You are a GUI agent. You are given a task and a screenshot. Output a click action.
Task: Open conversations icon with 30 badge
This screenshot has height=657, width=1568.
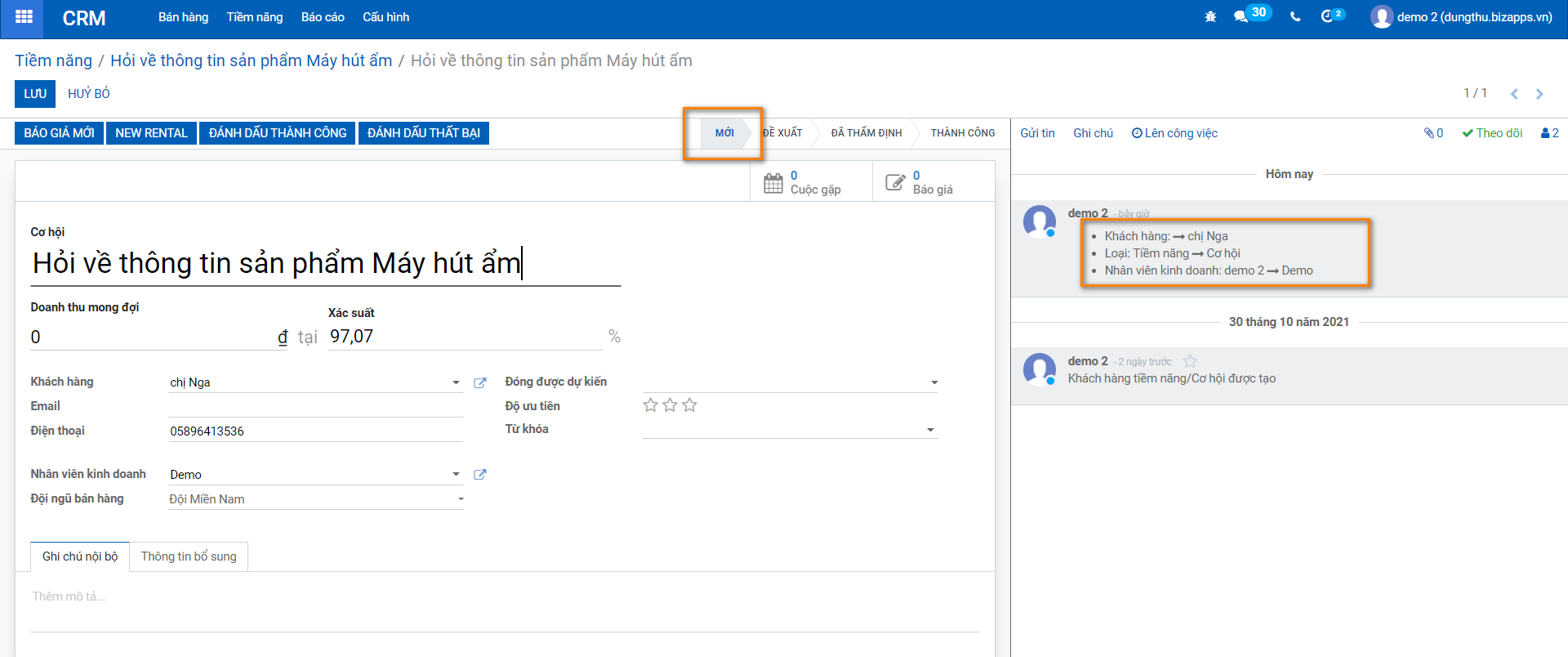[1251, 16]
